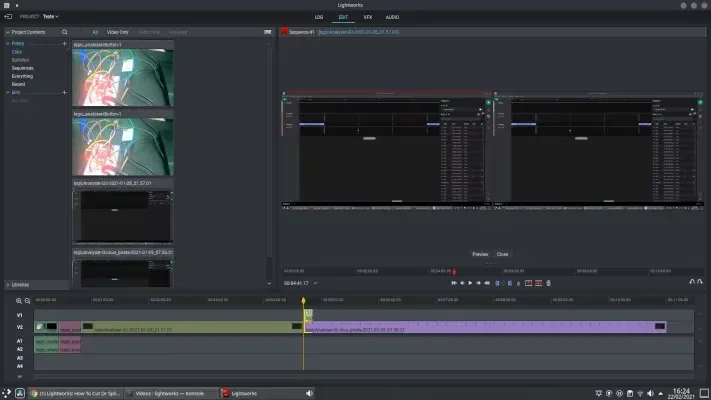The image size is (711, 400).
Task: Undo the last edit in the viewer
Action: click(692, 282)
